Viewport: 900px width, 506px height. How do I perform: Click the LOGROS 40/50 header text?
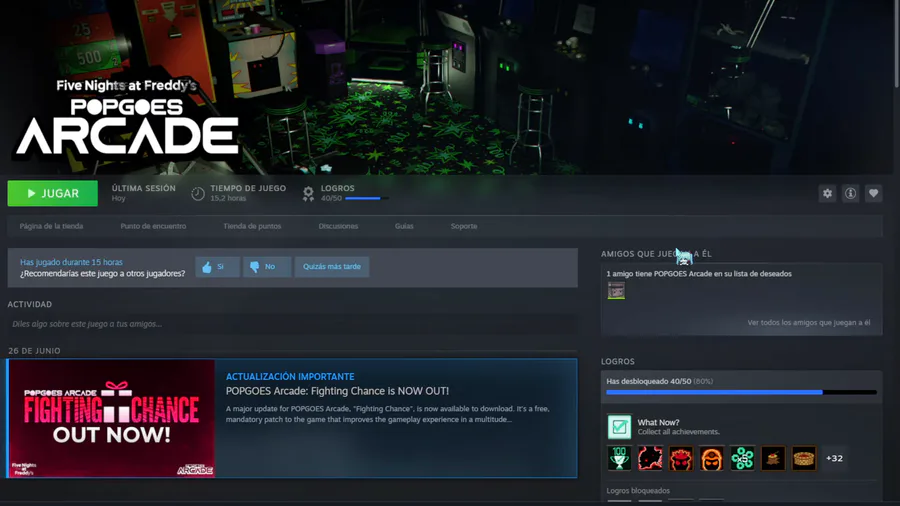[x=338, y=193]
